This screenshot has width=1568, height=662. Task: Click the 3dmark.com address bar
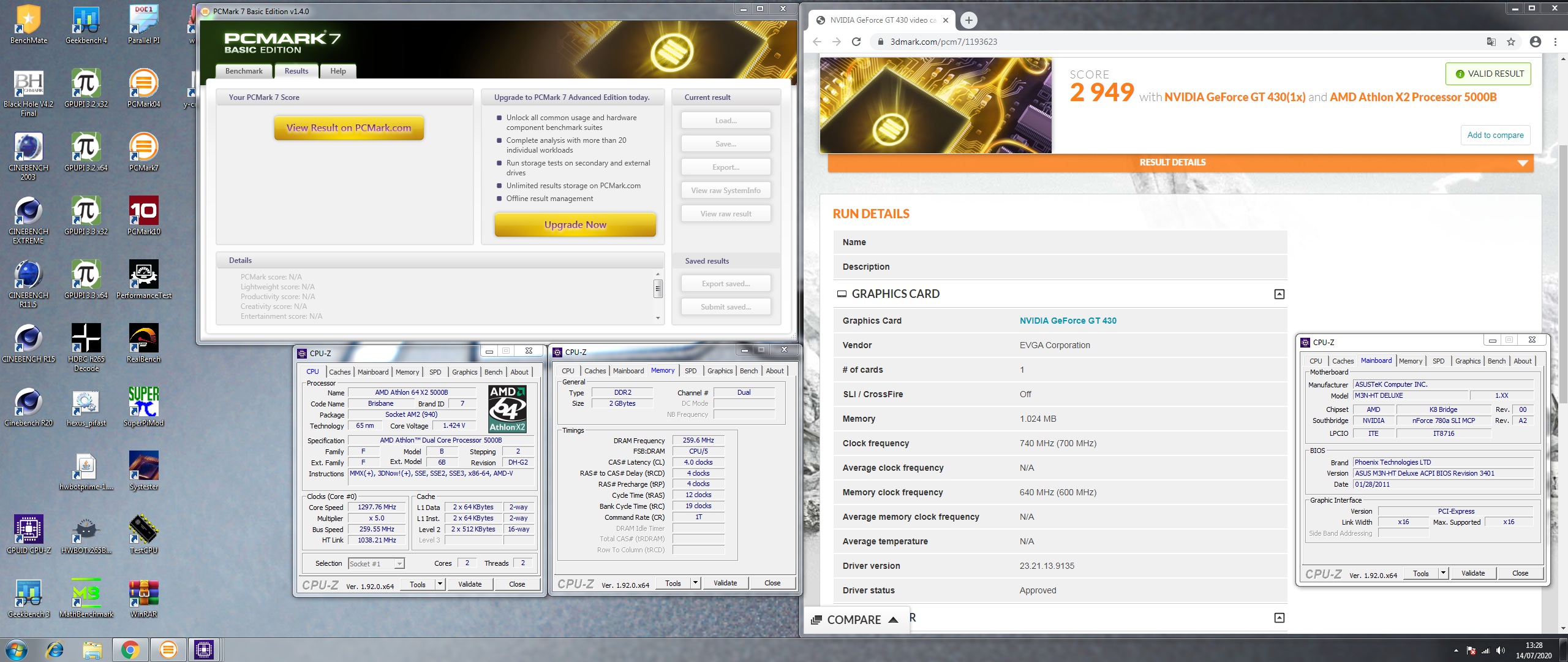tap(1176, 42)
